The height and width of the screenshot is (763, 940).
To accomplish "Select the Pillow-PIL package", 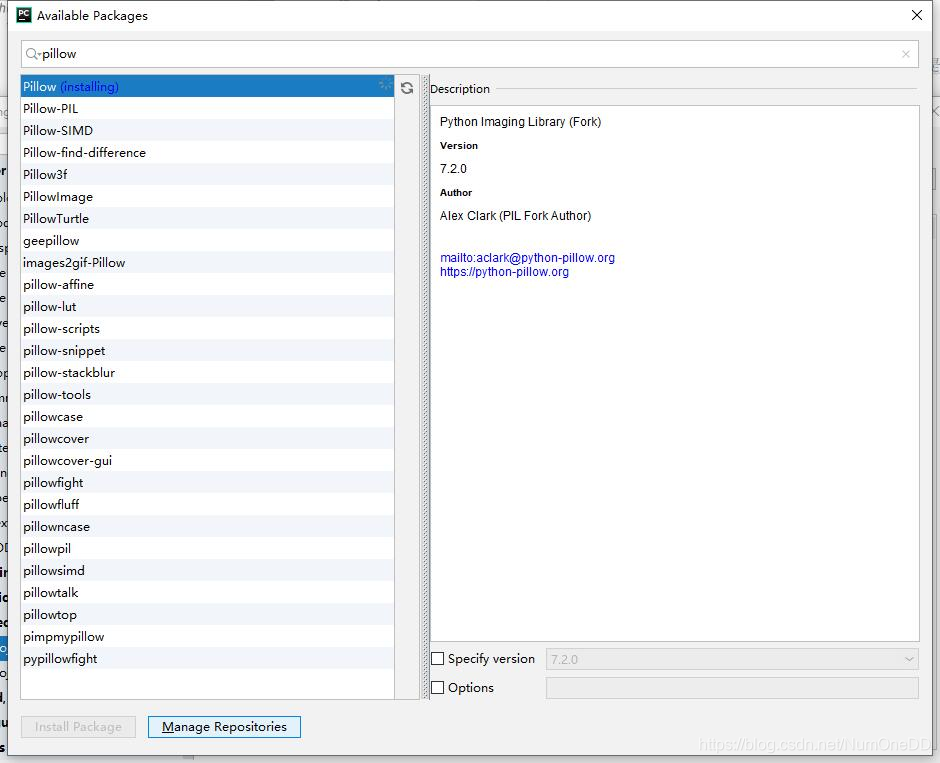I will click(x=207, y=108).
